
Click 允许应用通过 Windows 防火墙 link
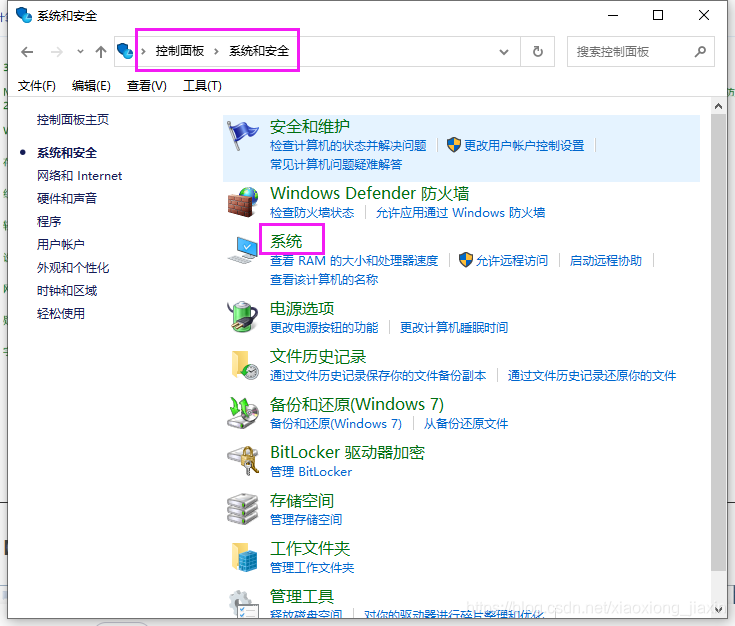pyautogui.click(x=460, y=212)
